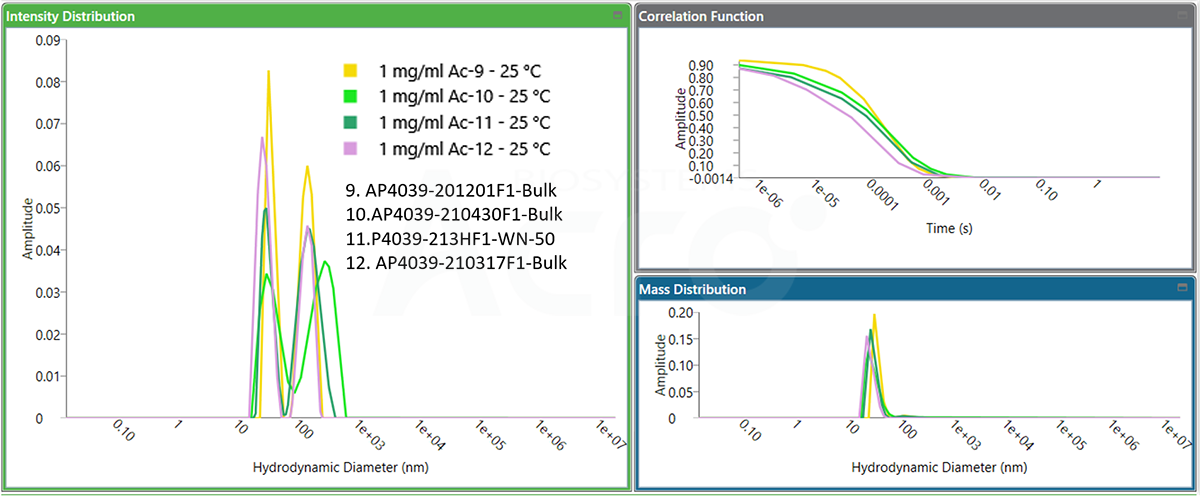This screenshot has height=499, width=1200.
Task: Click the dark green Ac-11 legend swatch
Action: (x=350, y=123)
